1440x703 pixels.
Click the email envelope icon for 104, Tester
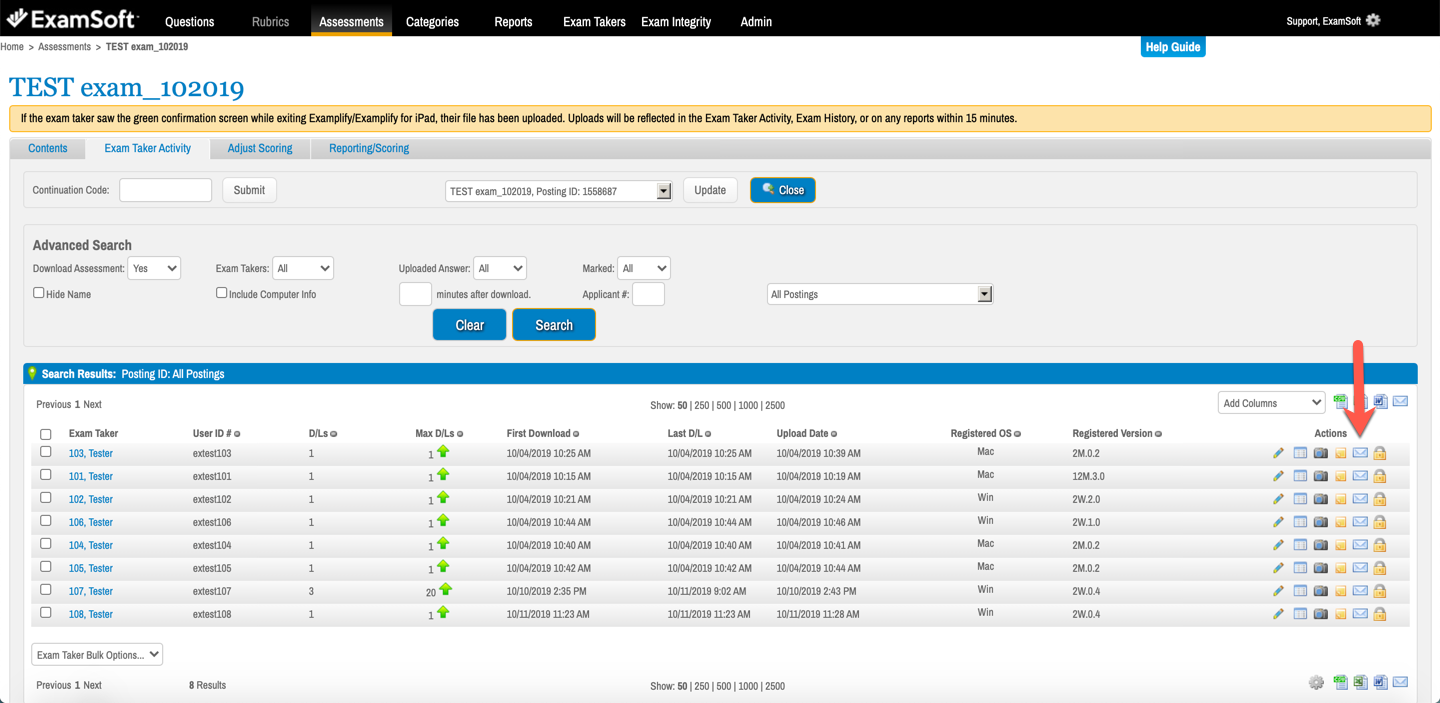pos(1360,545)
